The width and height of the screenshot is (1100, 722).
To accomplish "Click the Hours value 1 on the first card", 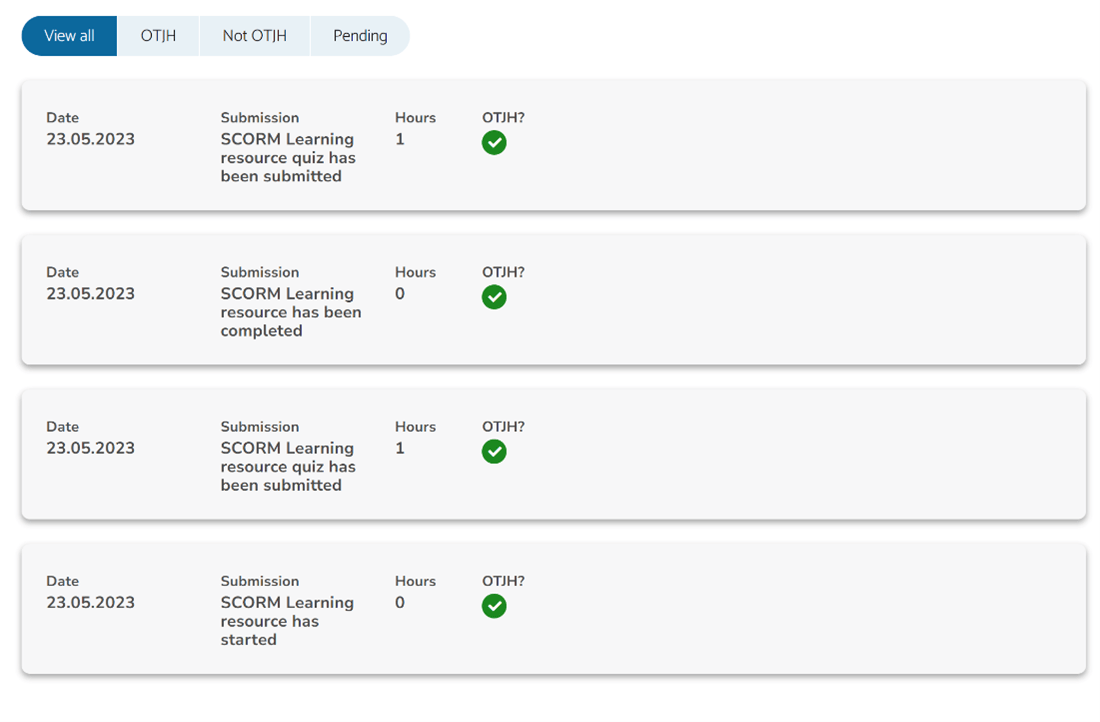I will click(x=400, y=139).
